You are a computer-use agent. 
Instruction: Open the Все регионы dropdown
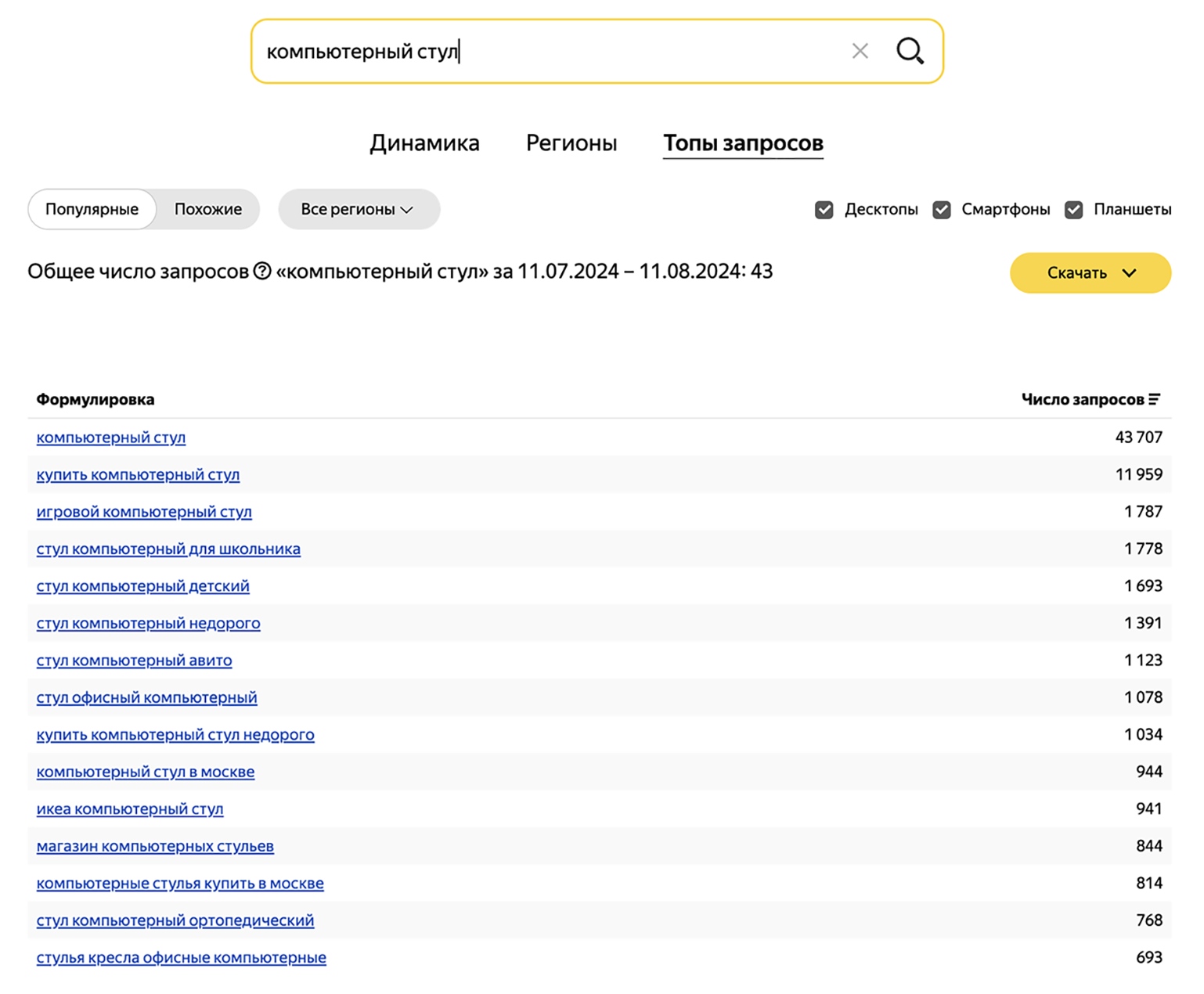coord(359,210)
